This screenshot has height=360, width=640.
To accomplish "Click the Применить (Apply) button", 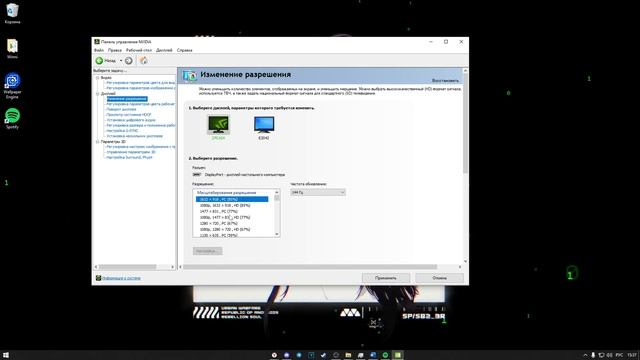I will tap(386, 278).
